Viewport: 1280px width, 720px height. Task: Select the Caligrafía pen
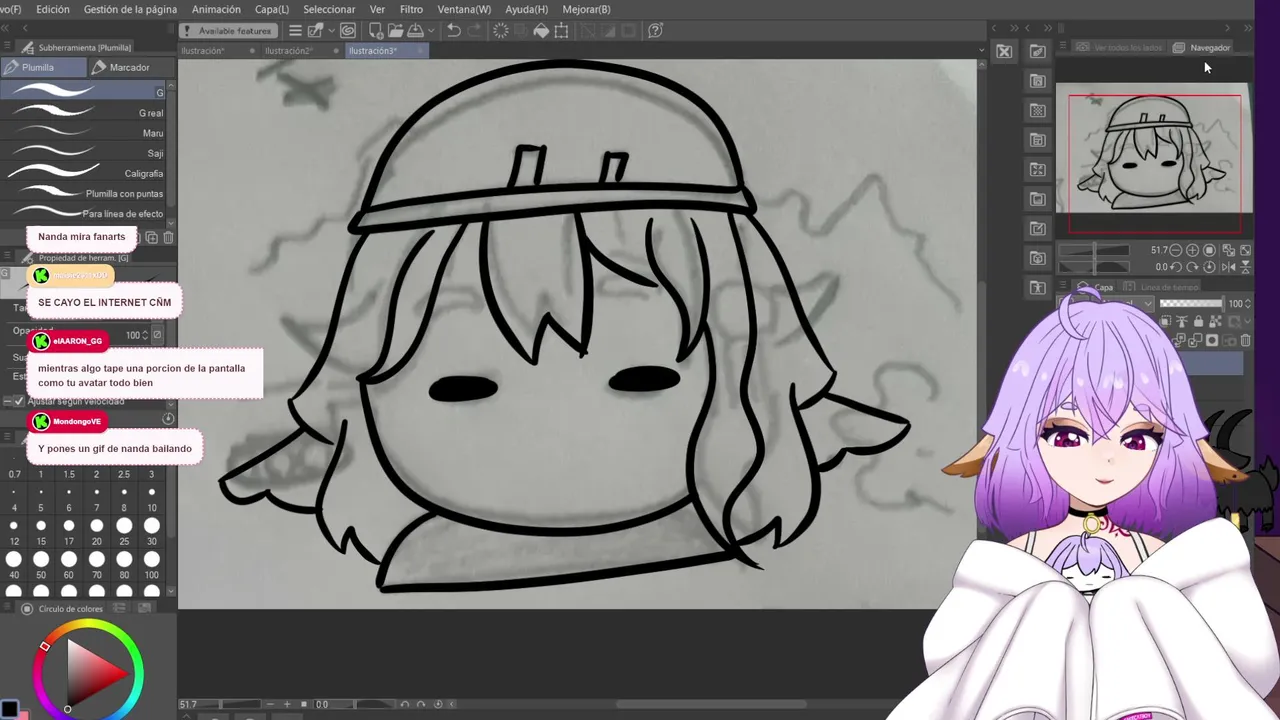click(84, 173)
